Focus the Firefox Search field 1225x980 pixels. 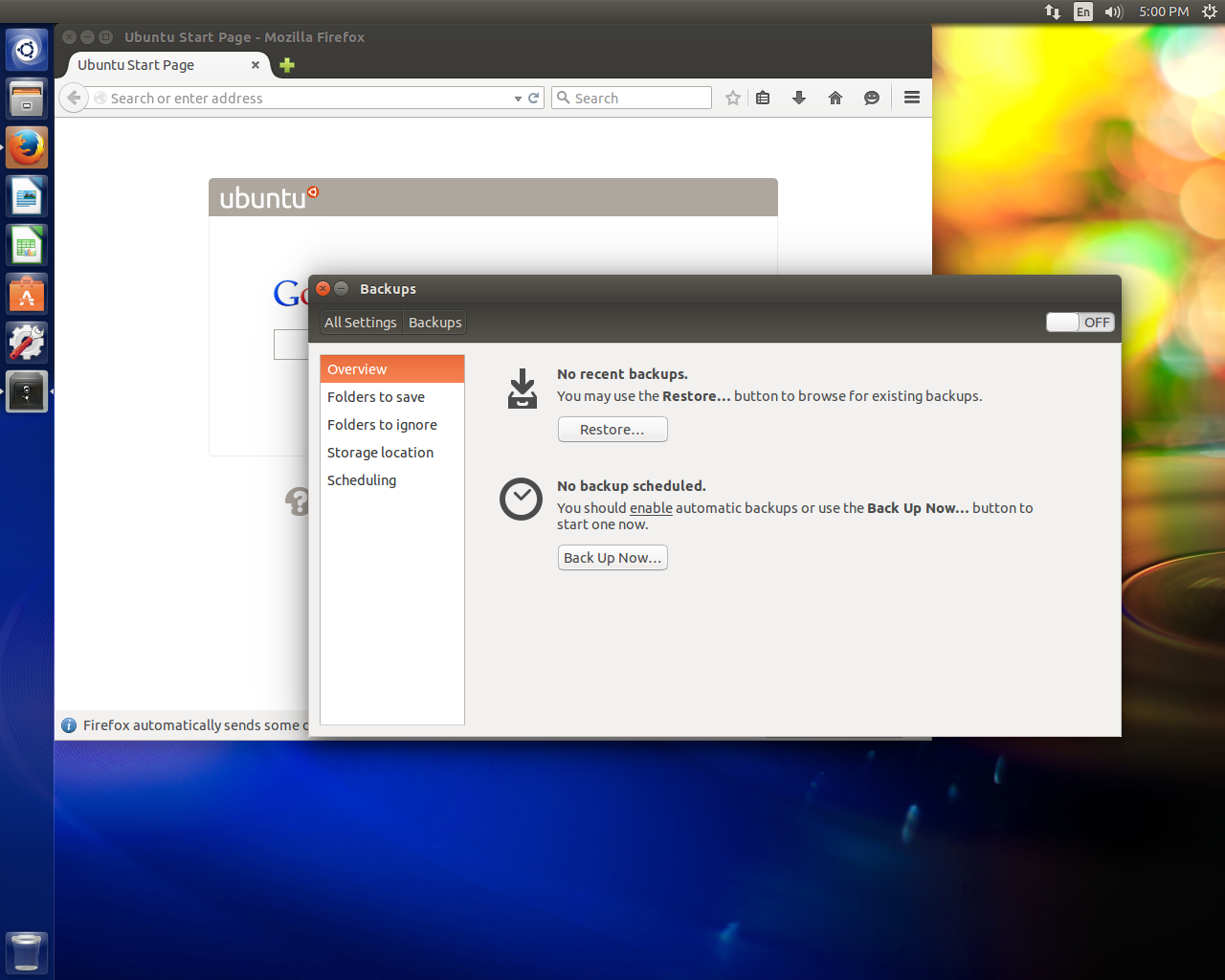tap(632, 98)
